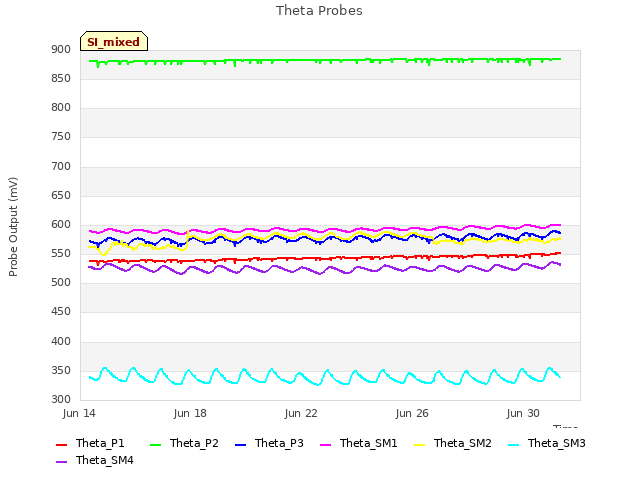
Task: Click the yellow Theta_SM2 legend swatch
Action: 420,444
